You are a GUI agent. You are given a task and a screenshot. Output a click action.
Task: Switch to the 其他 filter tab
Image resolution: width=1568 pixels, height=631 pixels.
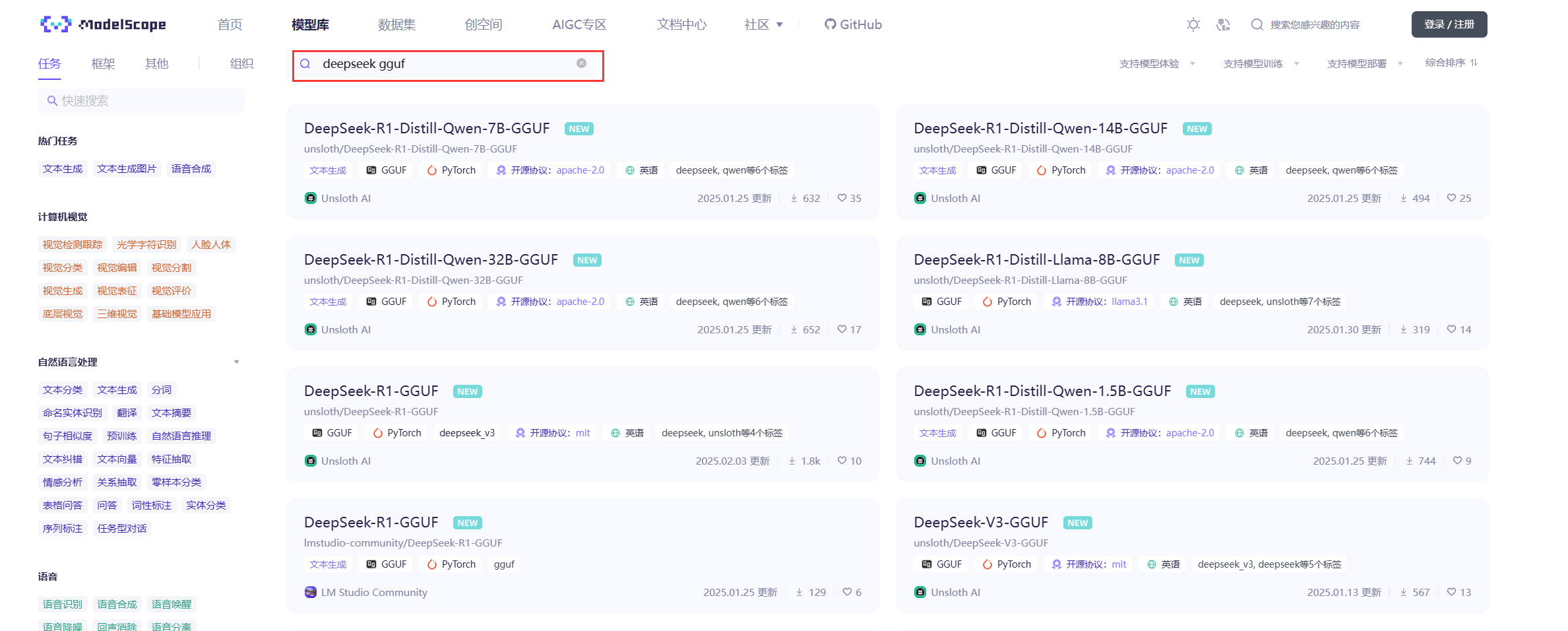[x=156, y=63]
